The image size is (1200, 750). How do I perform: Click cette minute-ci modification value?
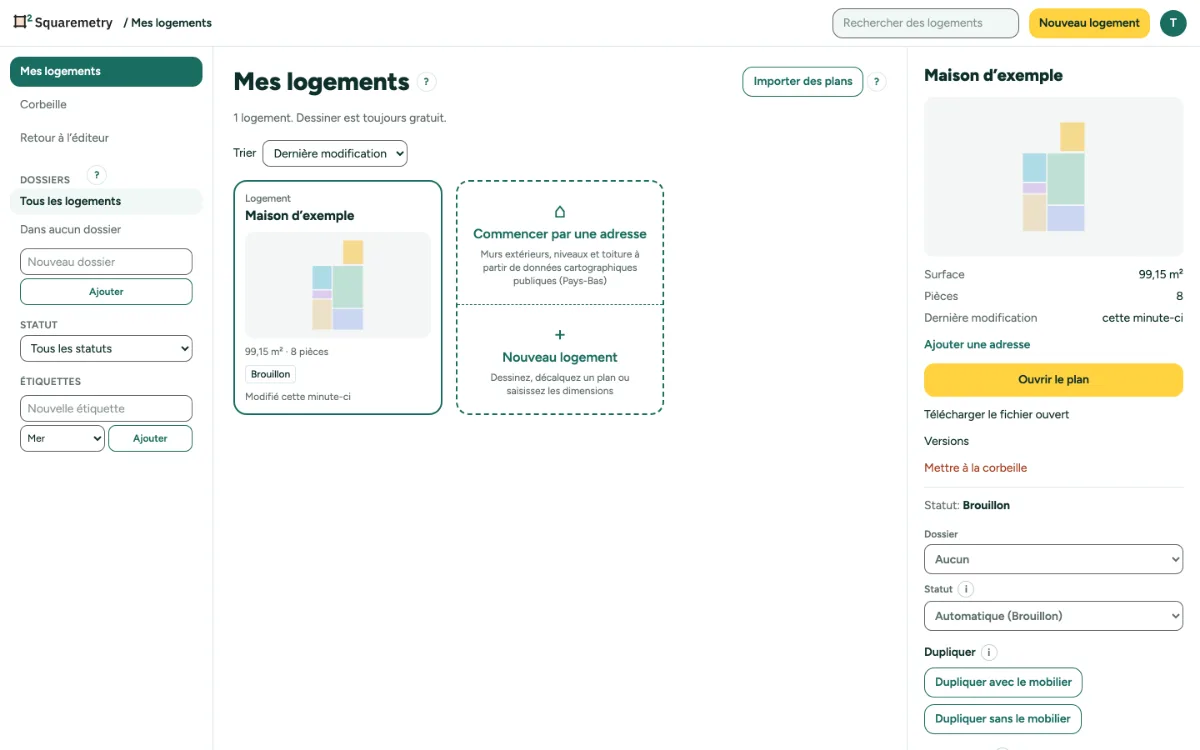click(x=1142, y=318)
